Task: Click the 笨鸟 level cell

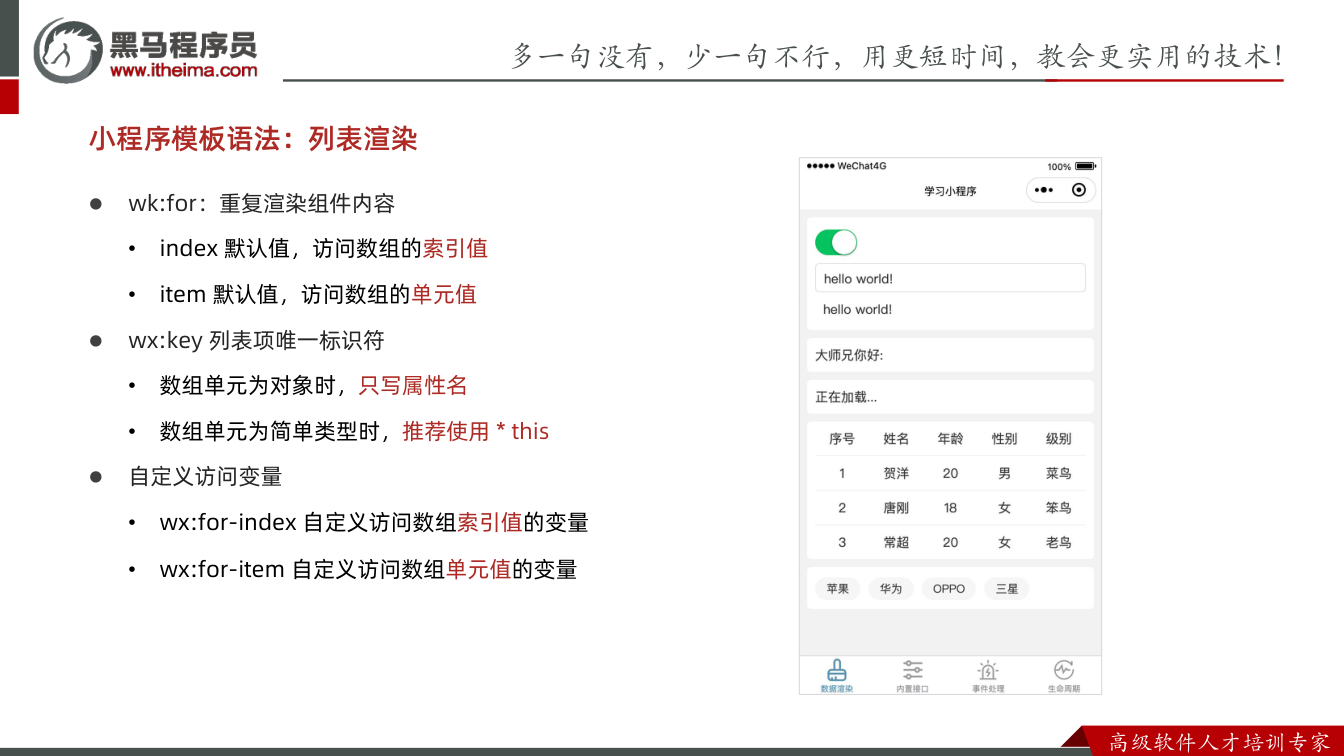Action: (1059, 508)
